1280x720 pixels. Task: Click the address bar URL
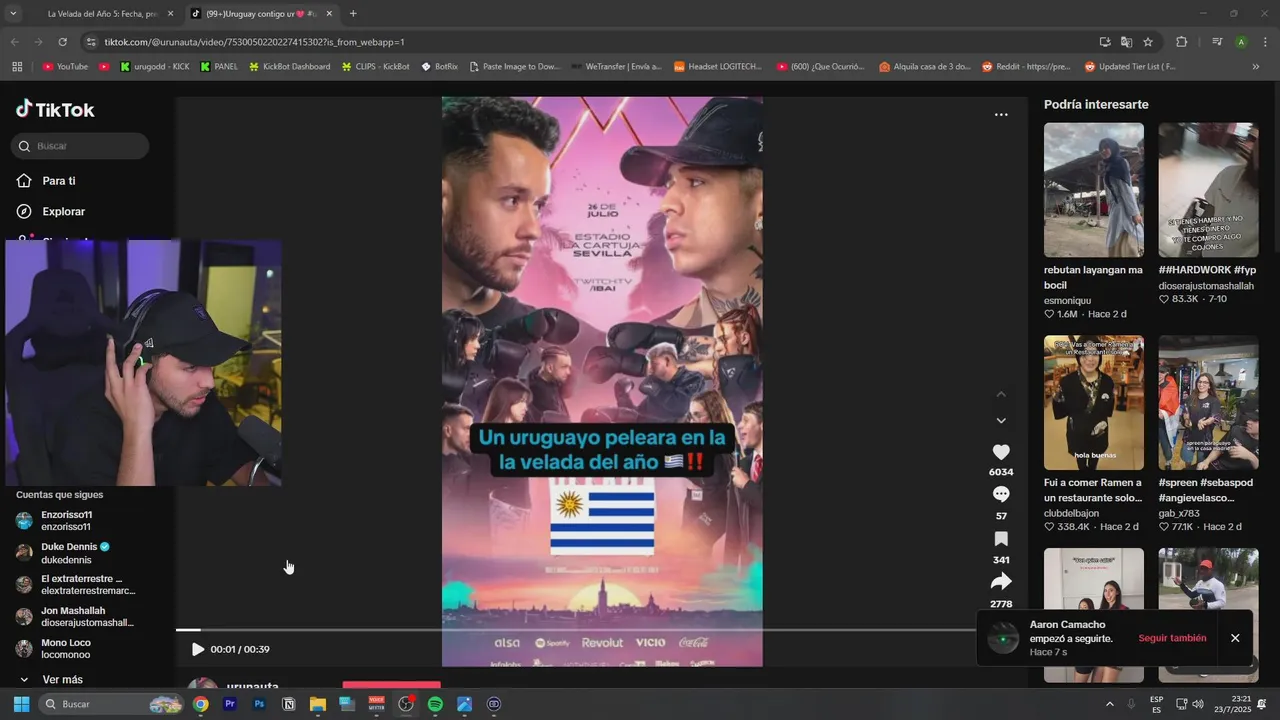tap(254, 42)
